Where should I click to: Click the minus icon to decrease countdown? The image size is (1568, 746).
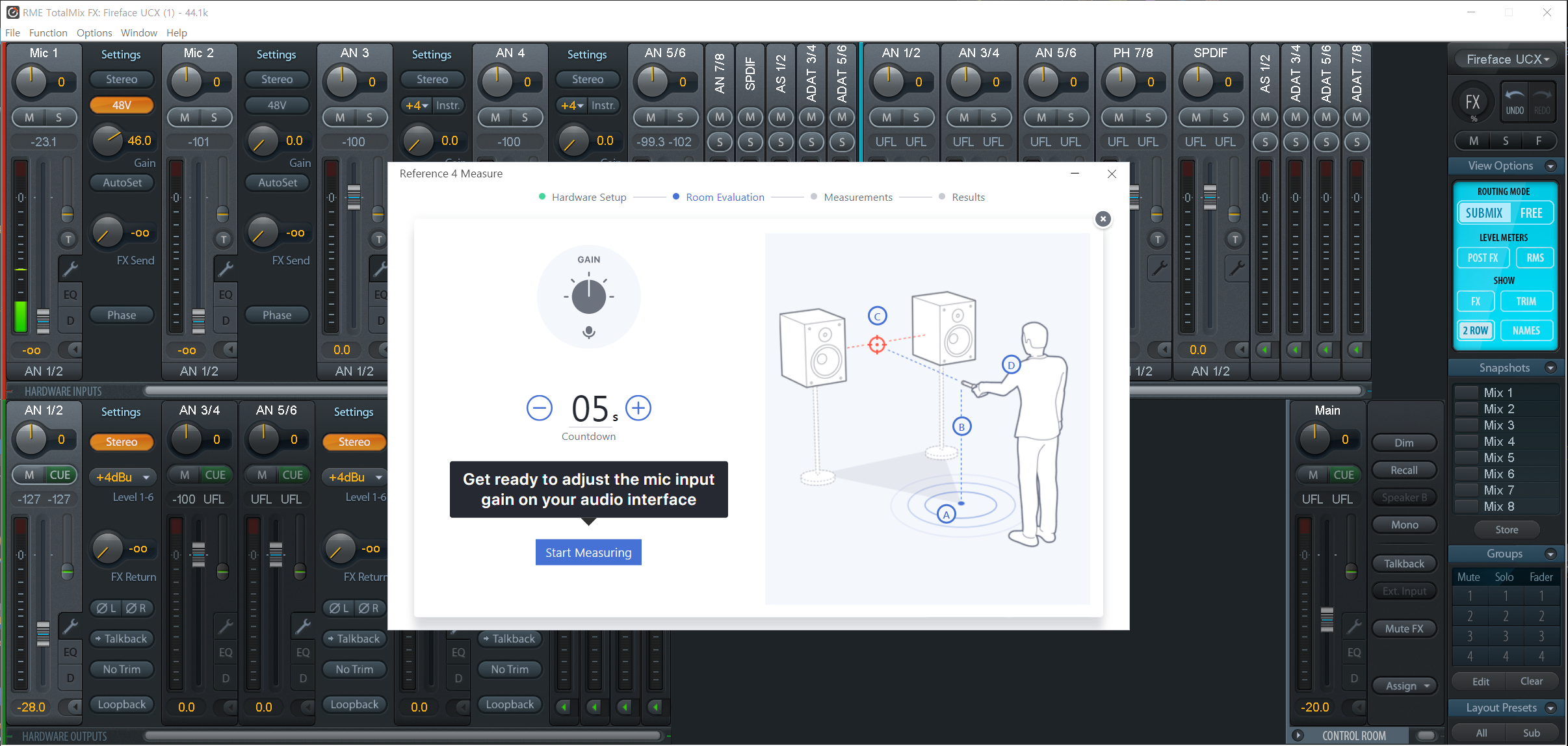[539, 408]
